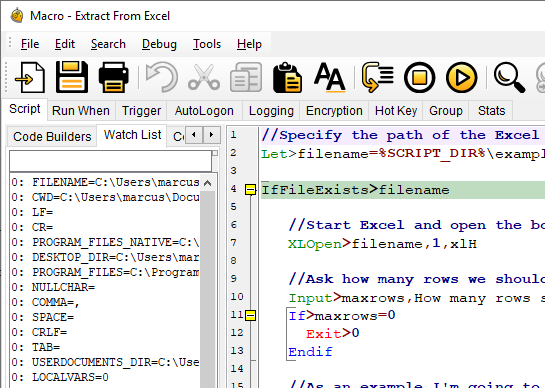The height and width of the screenshot is (388, 545).
Task: Click the If>maxrows=0 code line
Action: (x=342, y=315)
